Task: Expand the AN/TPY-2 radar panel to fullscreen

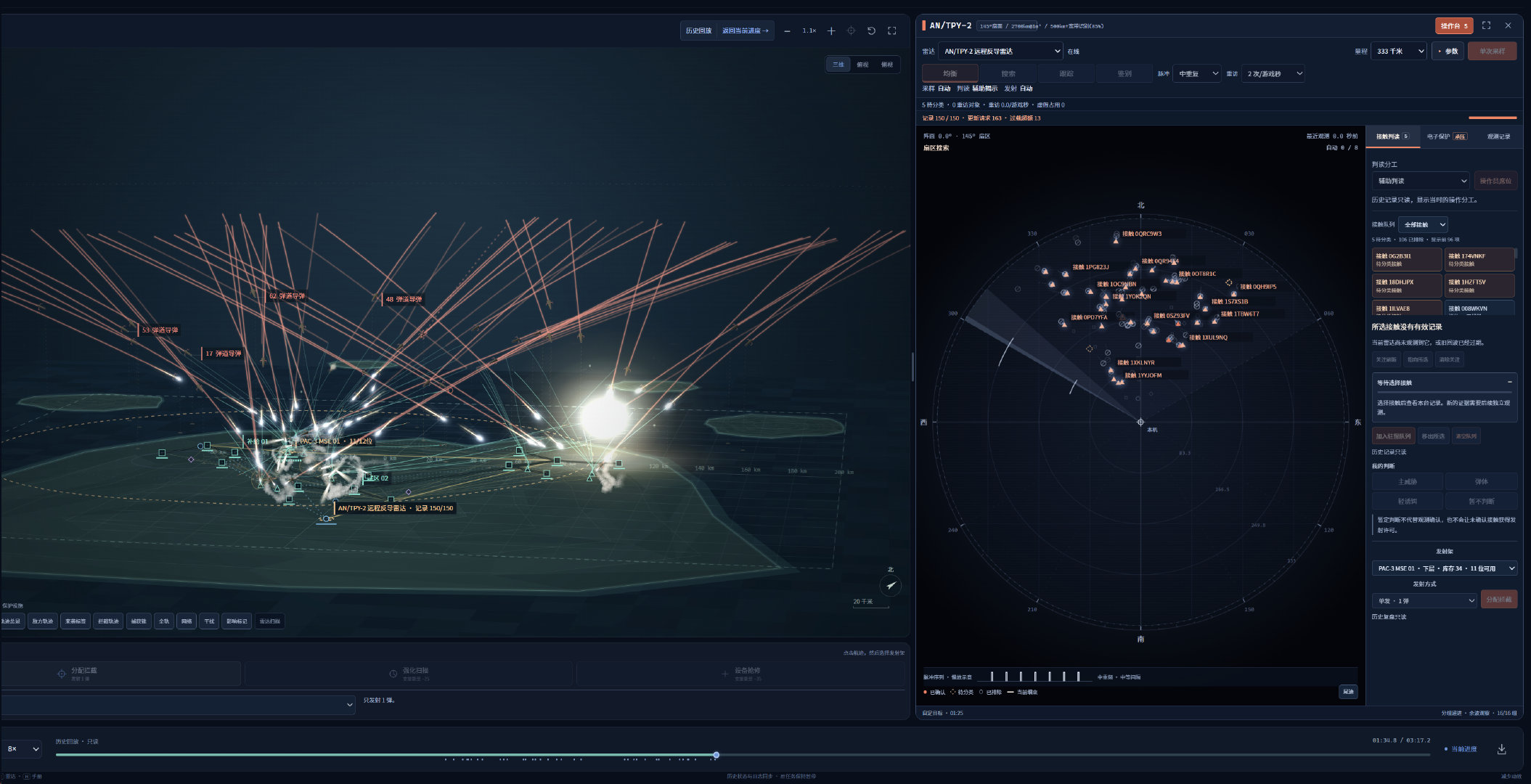Action: click(x=1486, y=25)
